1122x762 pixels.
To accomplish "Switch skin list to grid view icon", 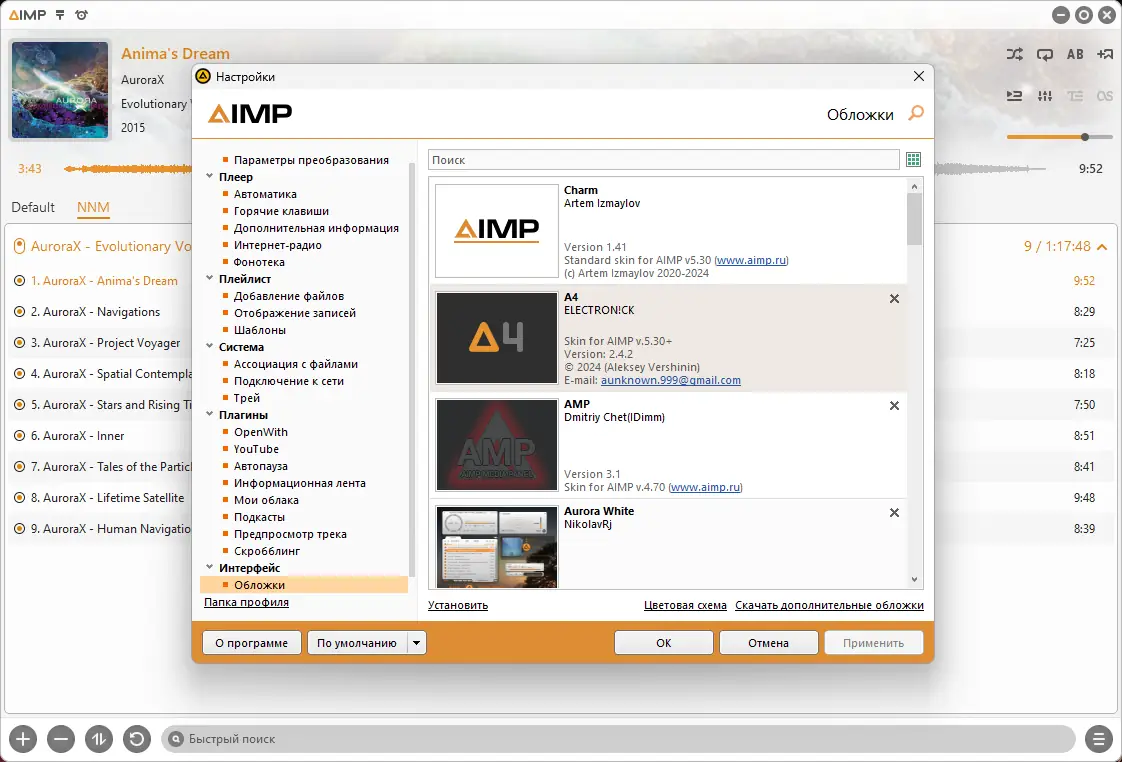I will [x=914, y=160].
